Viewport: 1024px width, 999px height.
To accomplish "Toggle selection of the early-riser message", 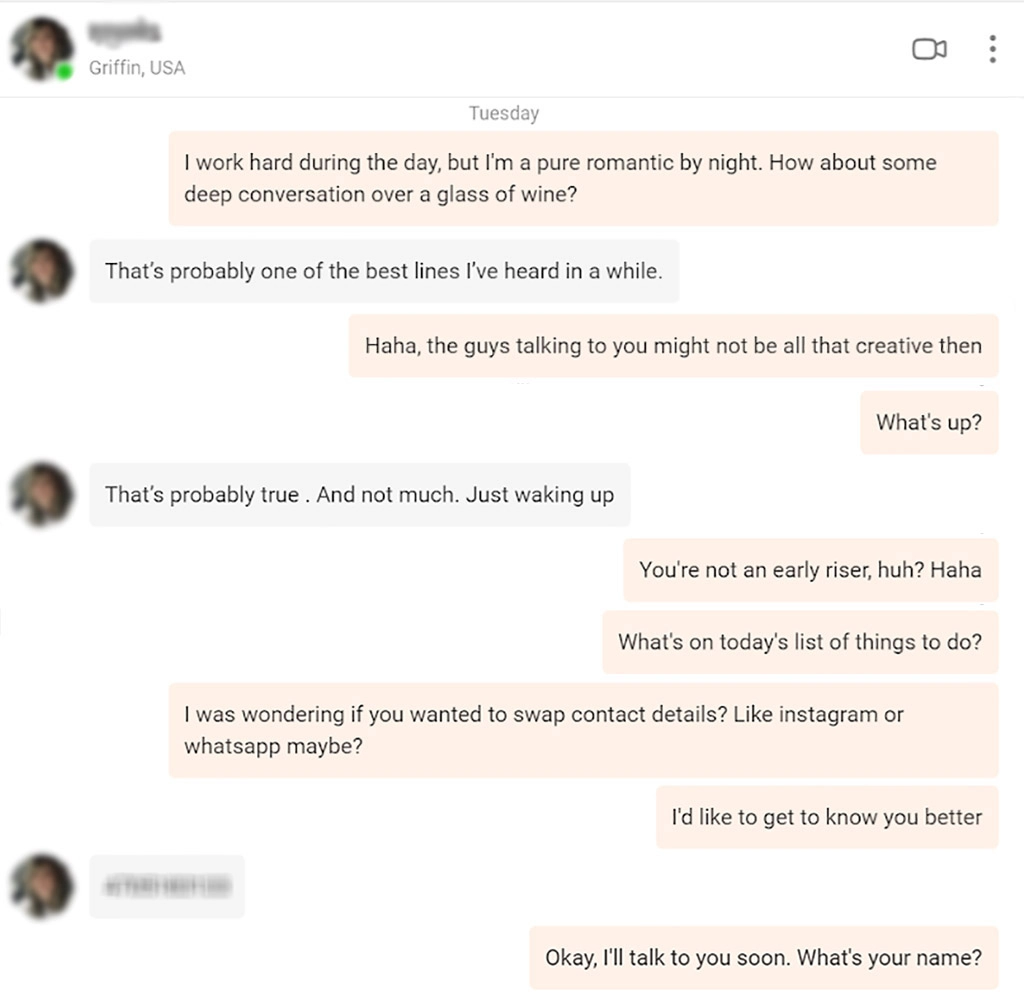I will click(x=809, y=570).
